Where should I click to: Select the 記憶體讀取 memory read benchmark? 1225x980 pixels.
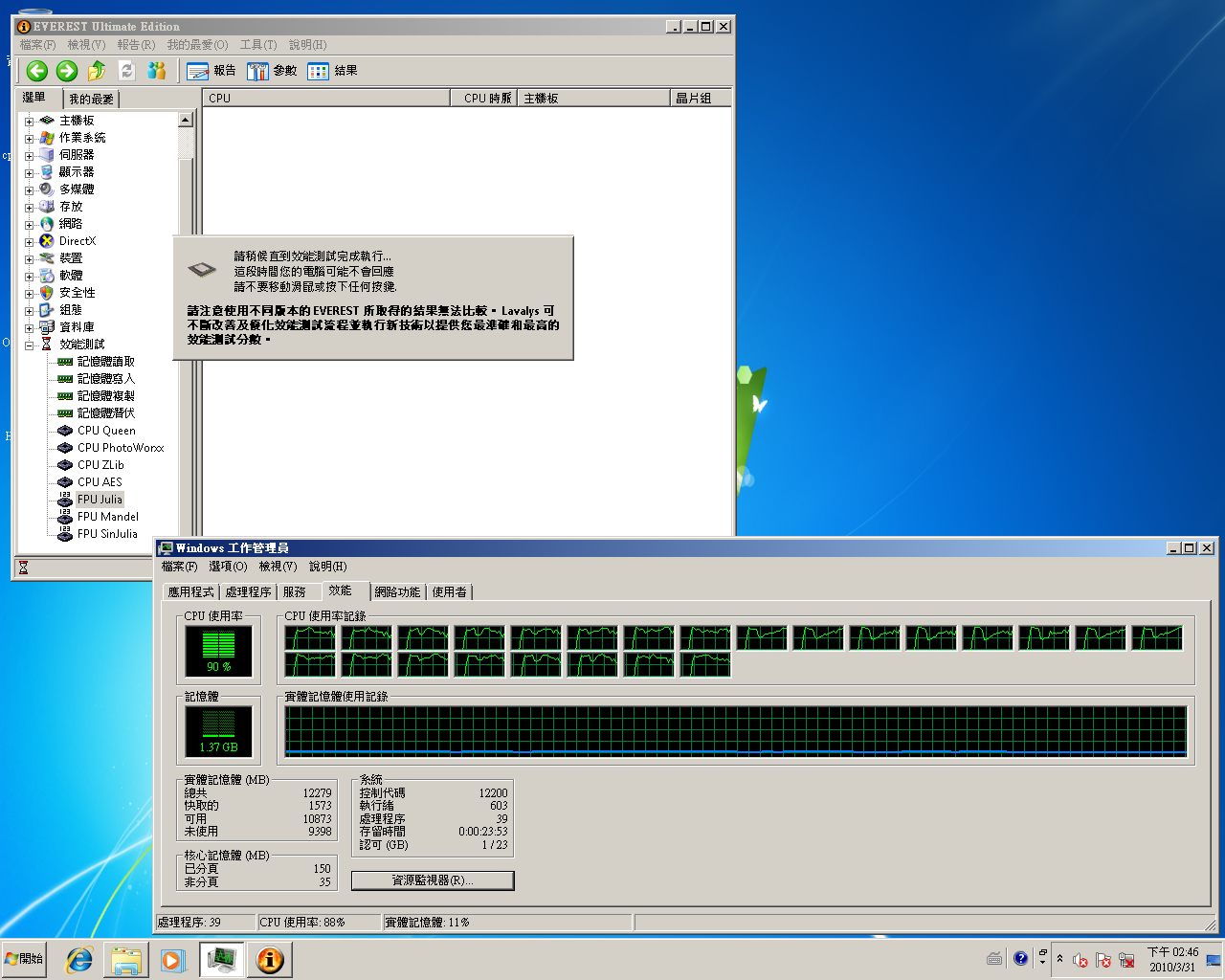coord(106,362)
